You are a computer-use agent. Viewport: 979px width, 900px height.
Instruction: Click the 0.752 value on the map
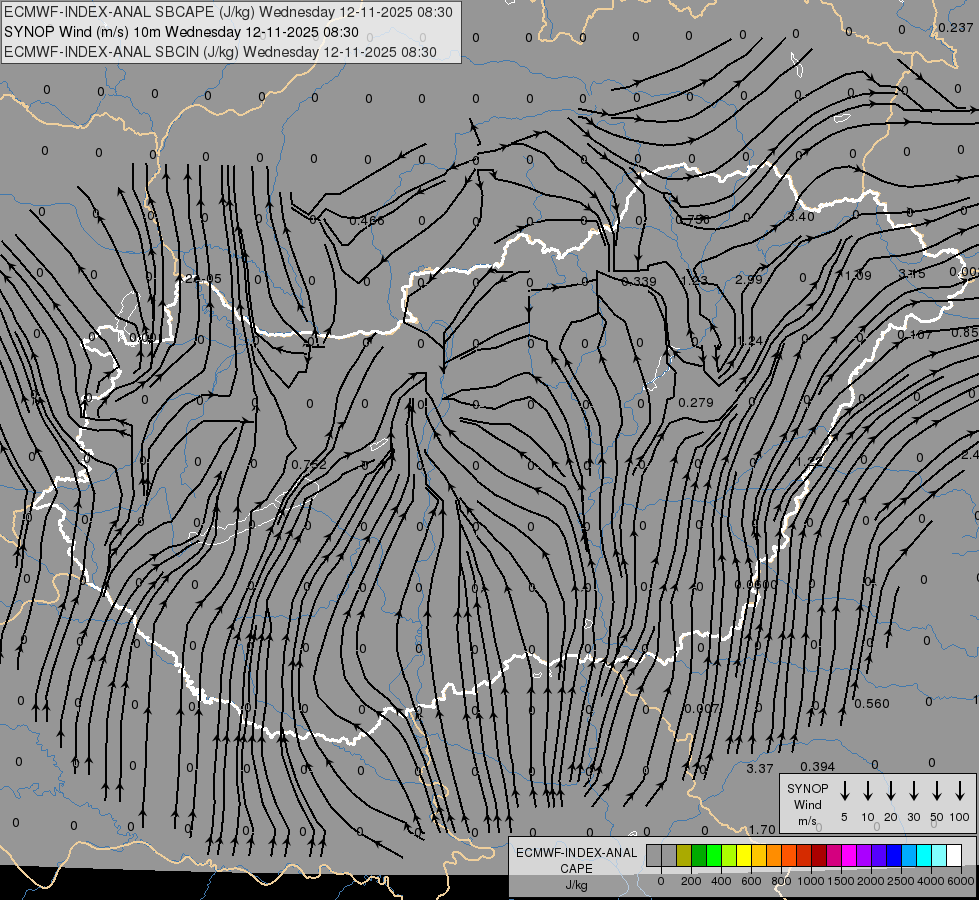(309, 465)
